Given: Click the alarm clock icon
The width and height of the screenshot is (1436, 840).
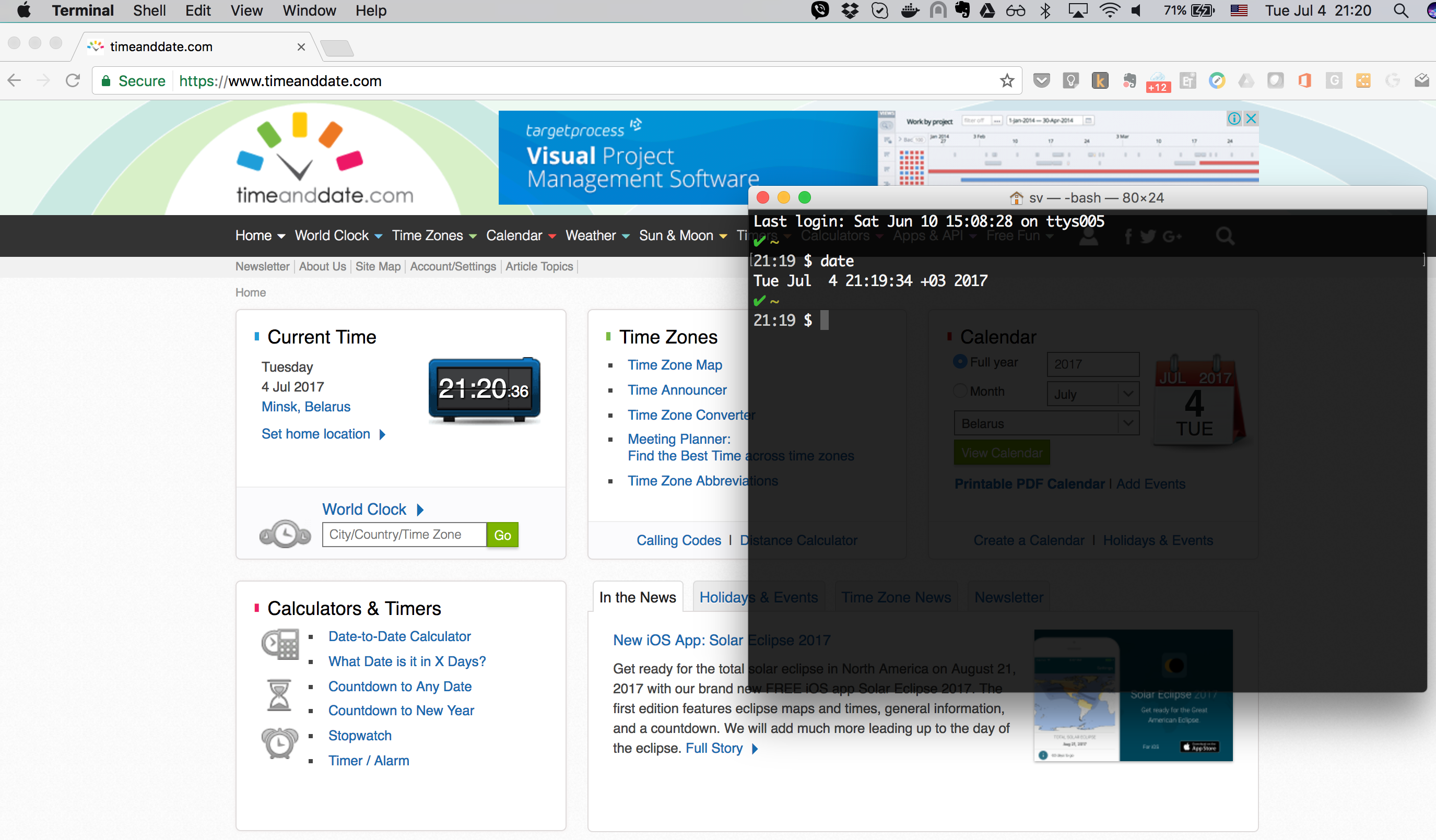Looking at the screenshot, I should 280,743.
